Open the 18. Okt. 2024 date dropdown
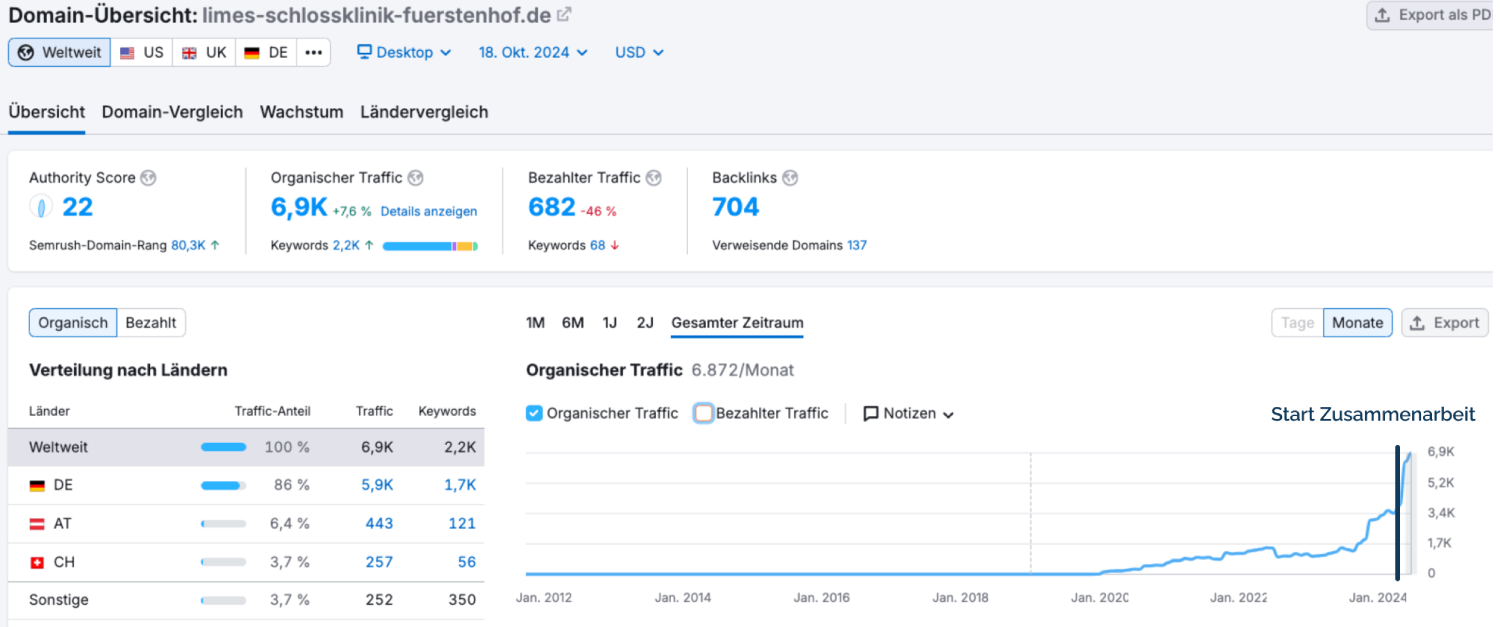 coord(532,53)
